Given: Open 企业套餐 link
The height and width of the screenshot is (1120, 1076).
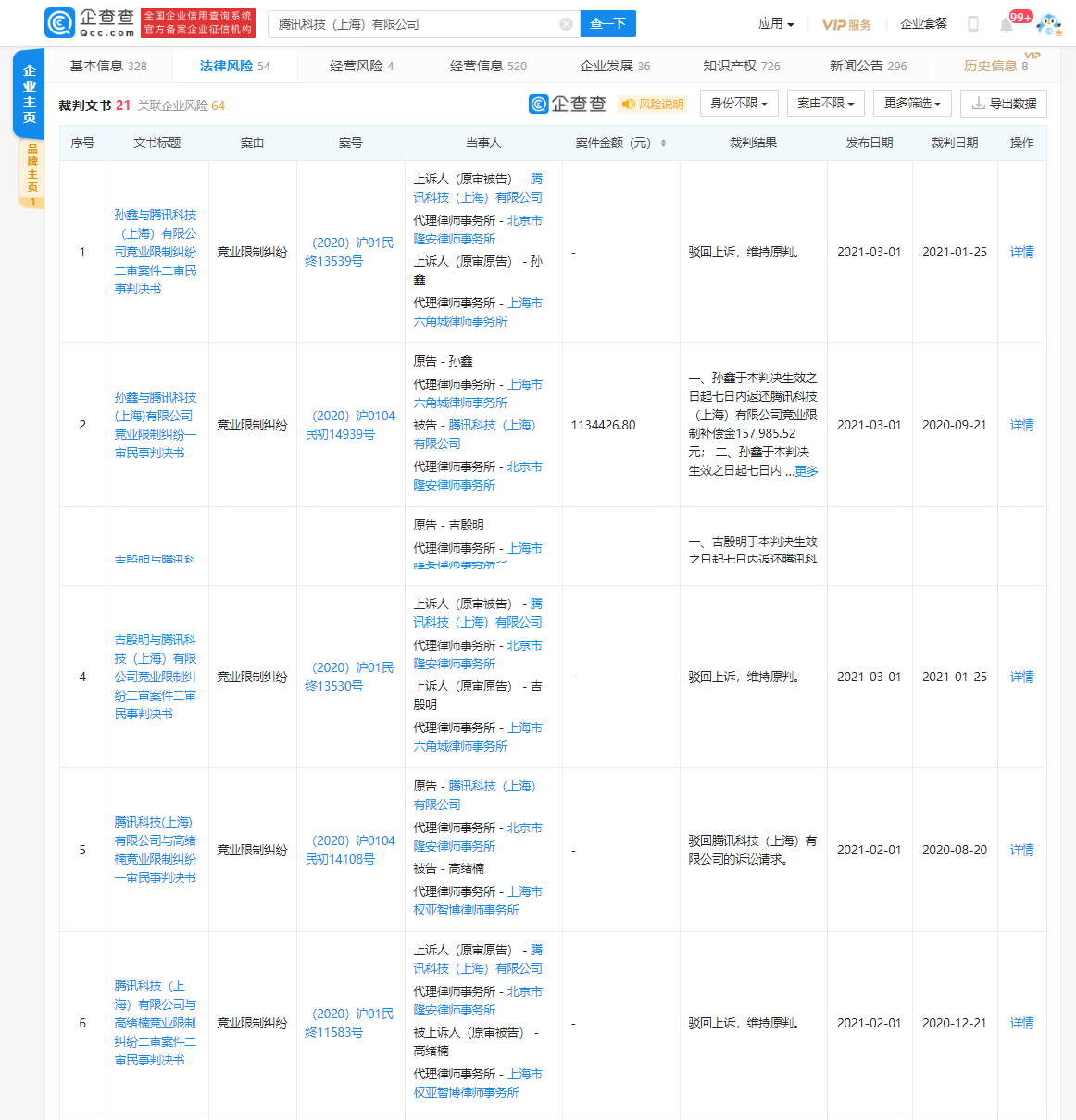Looking at the screenshot, I should coord(924,24).
